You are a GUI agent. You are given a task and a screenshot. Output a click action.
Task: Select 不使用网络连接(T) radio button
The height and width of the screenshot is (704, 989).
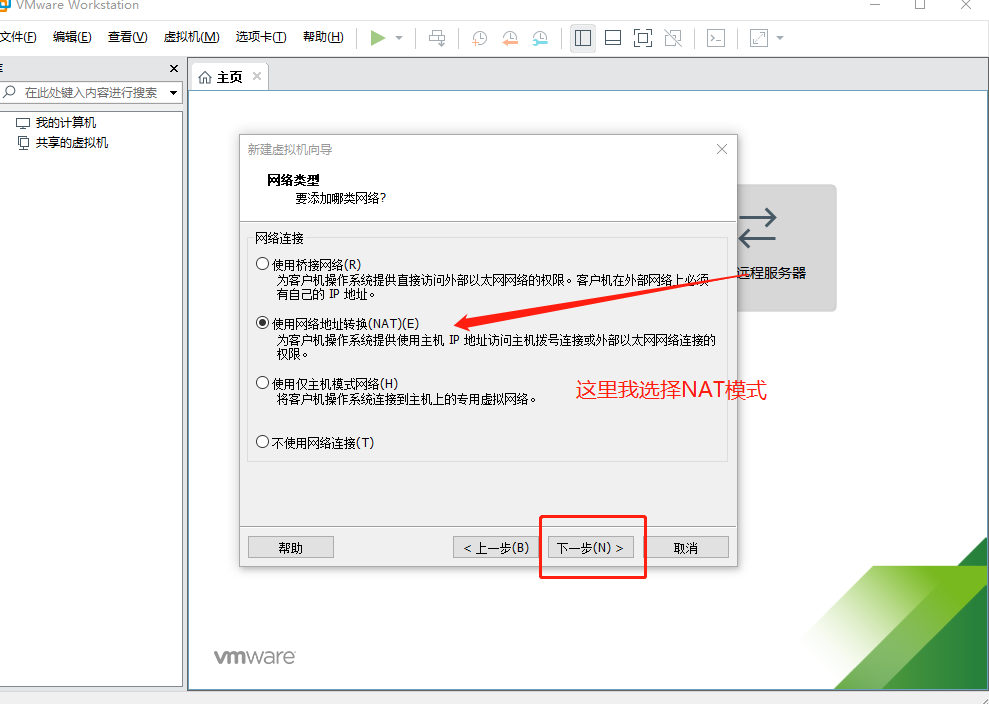pyautogui.click(x=262, y=442)
